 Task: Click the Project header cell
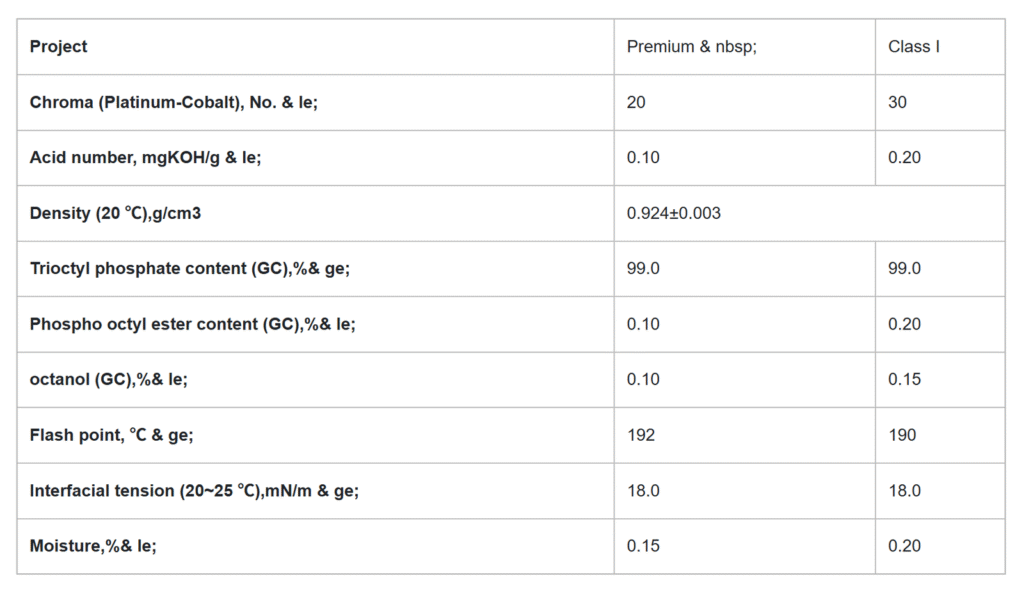tap(59, 46)
